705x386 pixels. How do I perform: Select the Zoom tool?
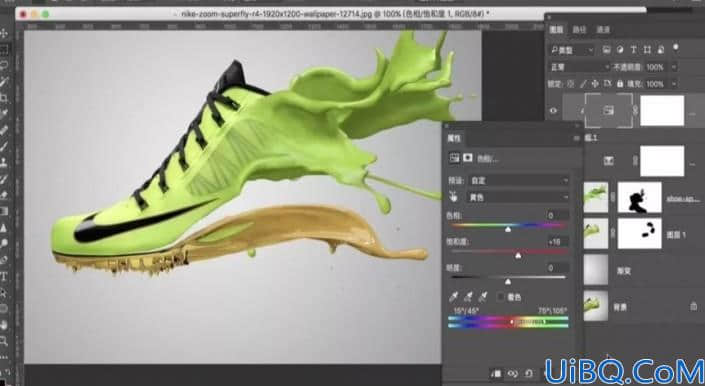pos(4,341)
